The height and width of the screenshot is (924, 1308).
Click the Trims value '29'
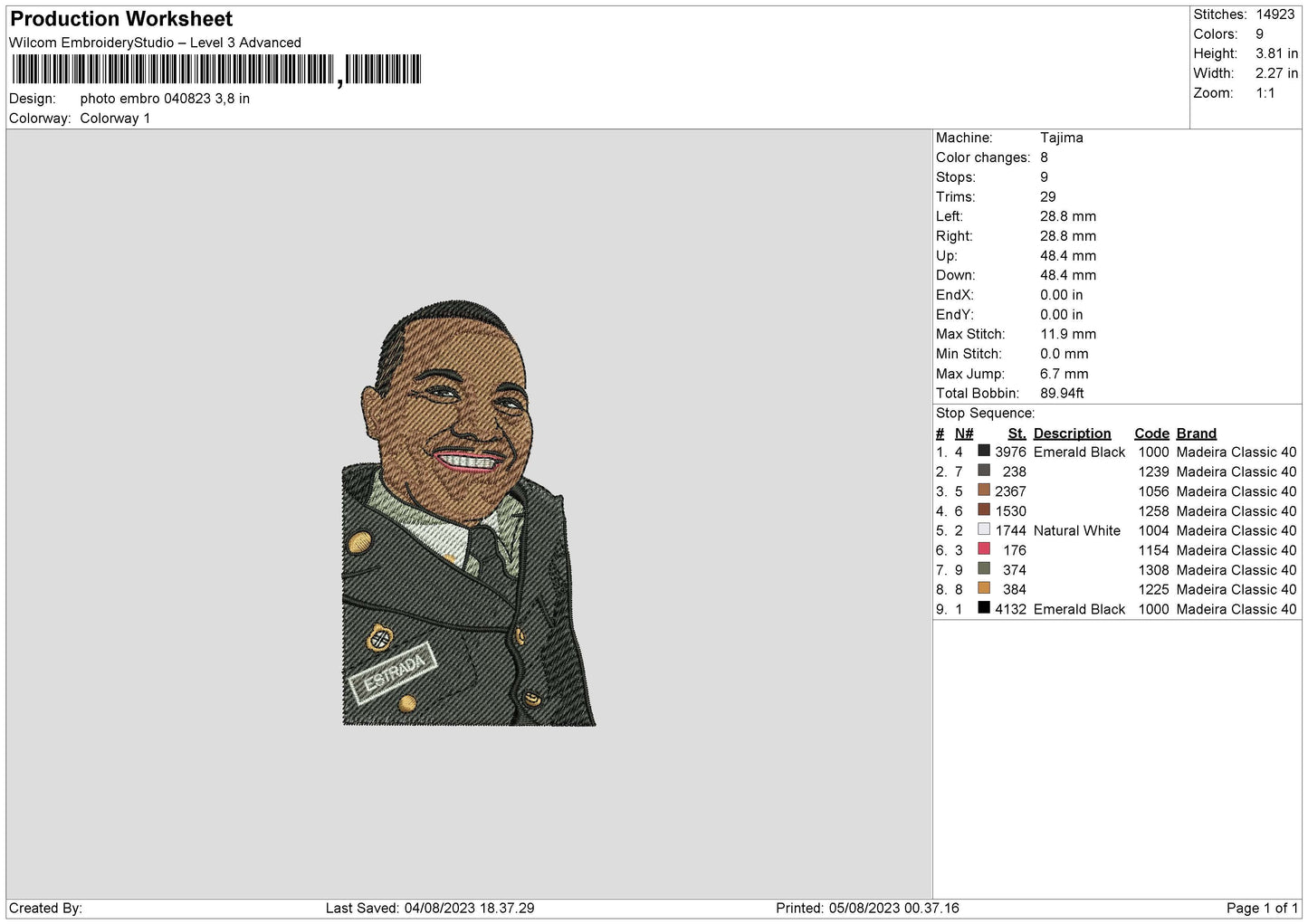pos(1048,196)
